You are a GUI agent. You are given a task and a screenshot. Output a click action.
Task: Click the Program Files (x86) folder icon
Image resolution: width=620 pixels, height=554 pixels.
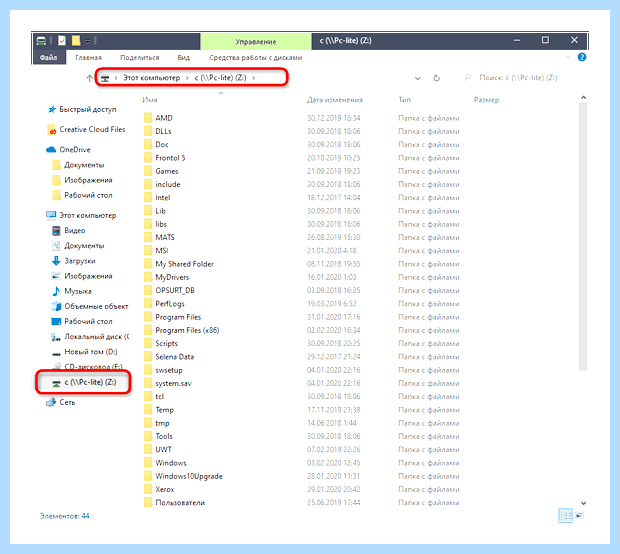pyautogui.click(x=148, y=330)
